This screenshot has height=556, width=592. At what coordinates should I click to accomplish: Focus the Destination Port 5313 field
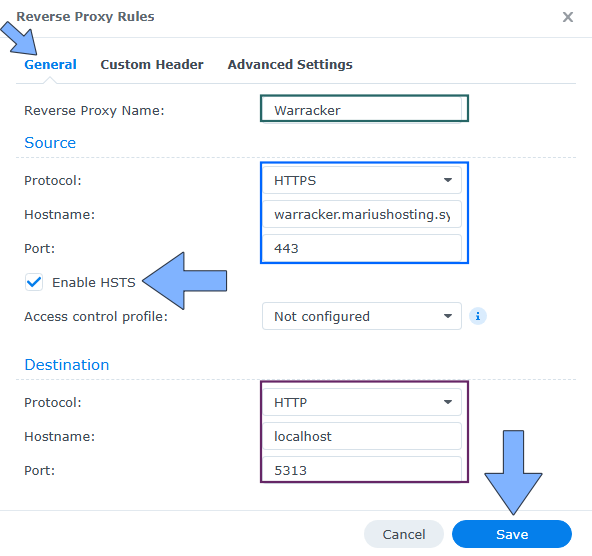click(x=362, y=469)
